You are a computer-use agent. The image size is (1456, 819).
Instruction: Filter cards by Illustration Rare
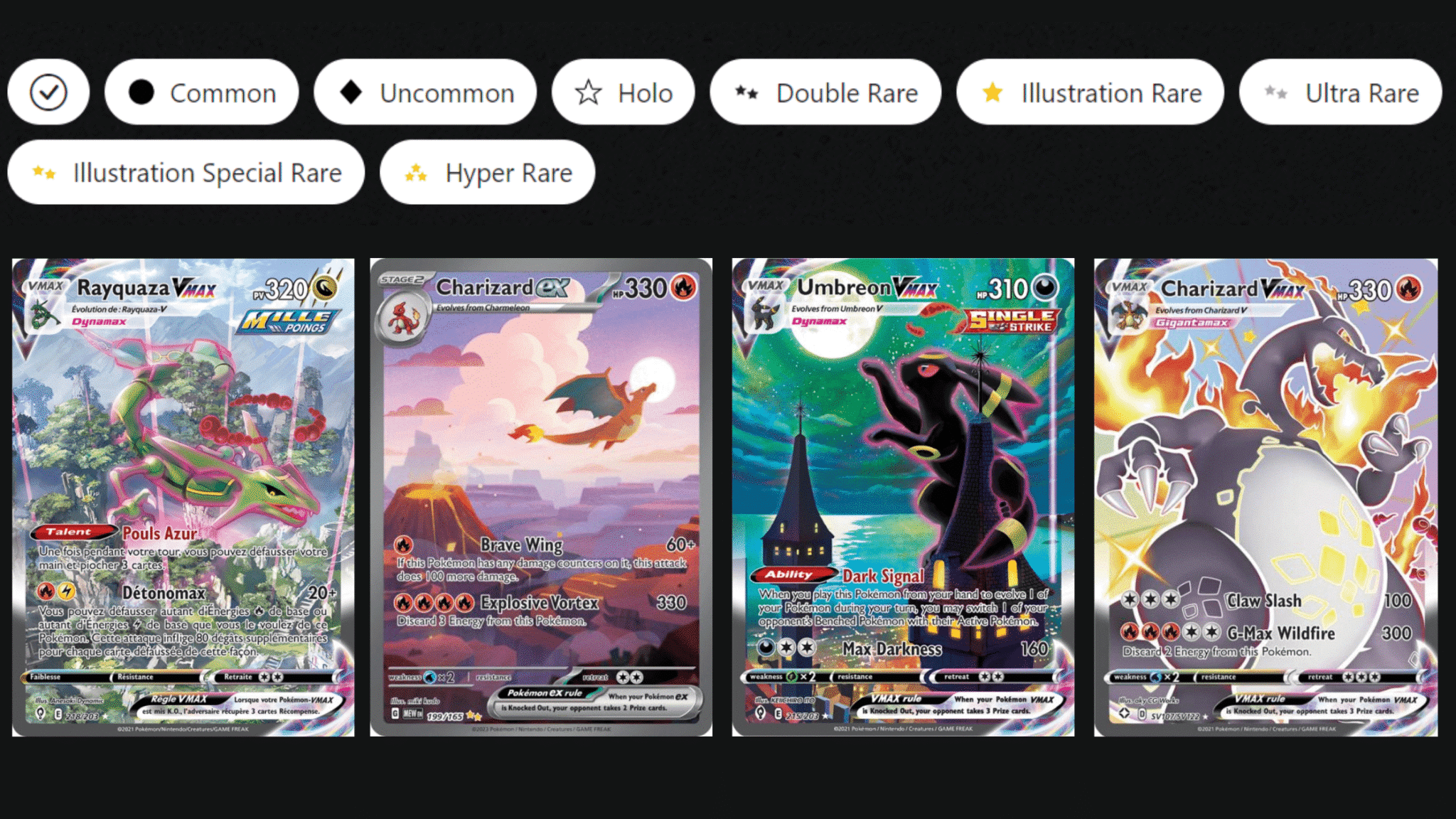click(x=1090, y=92)
